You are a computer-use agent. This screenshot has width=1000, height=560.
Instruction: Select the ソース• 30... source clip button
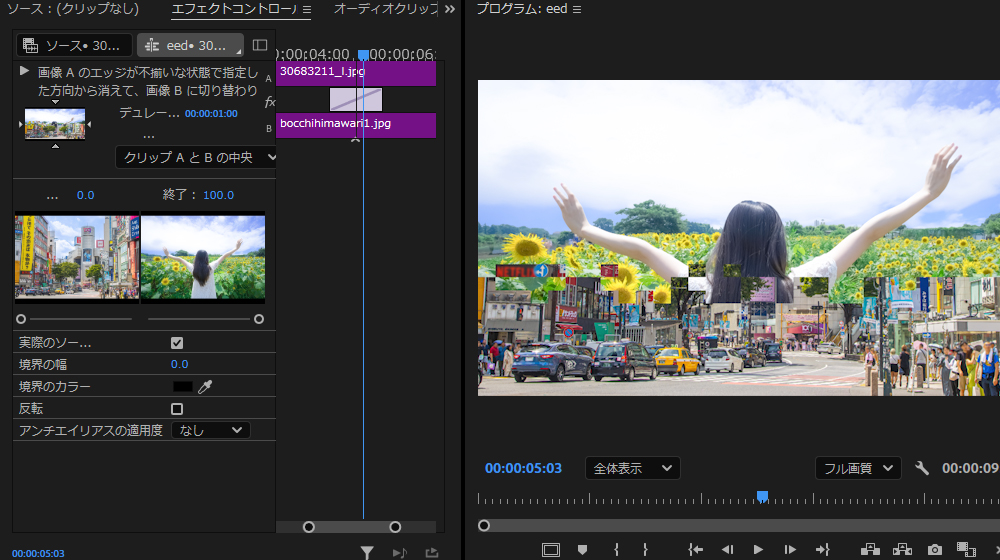pos(74,45)
